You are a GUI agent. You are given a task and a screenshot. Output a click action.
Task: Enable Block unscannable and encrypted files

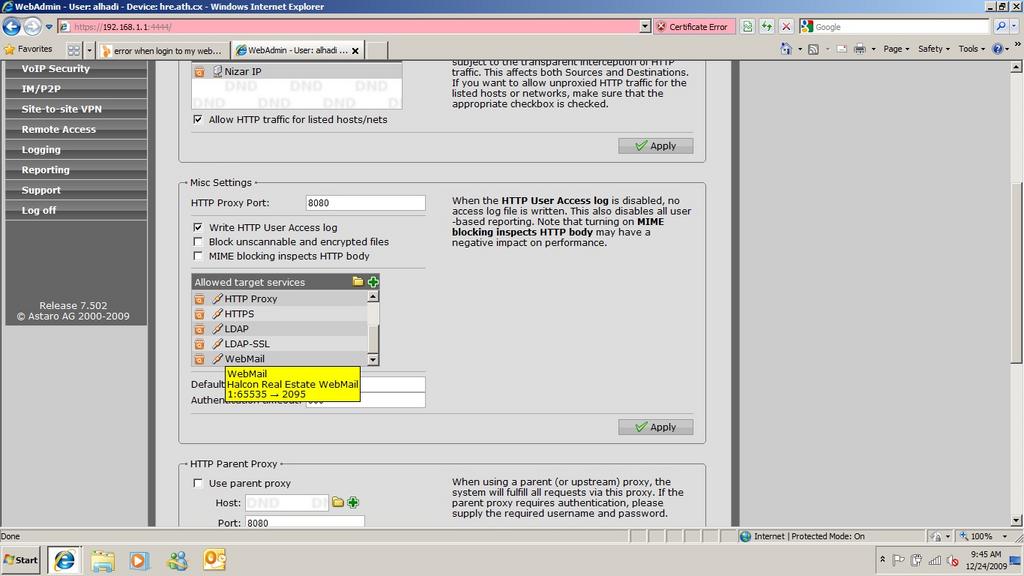(198, 242)
